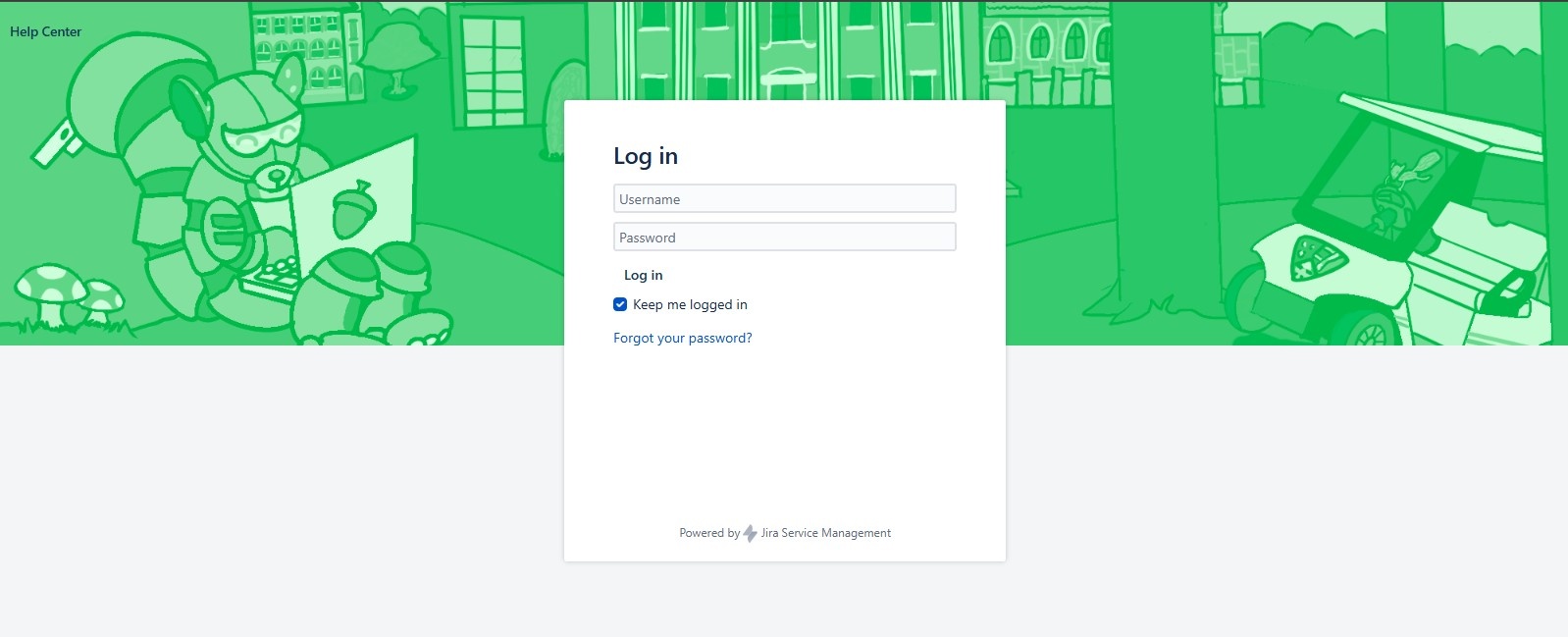Click the 'Log in' heading text
Viewport: 1568px width, 637px height.
coord(645,156)
